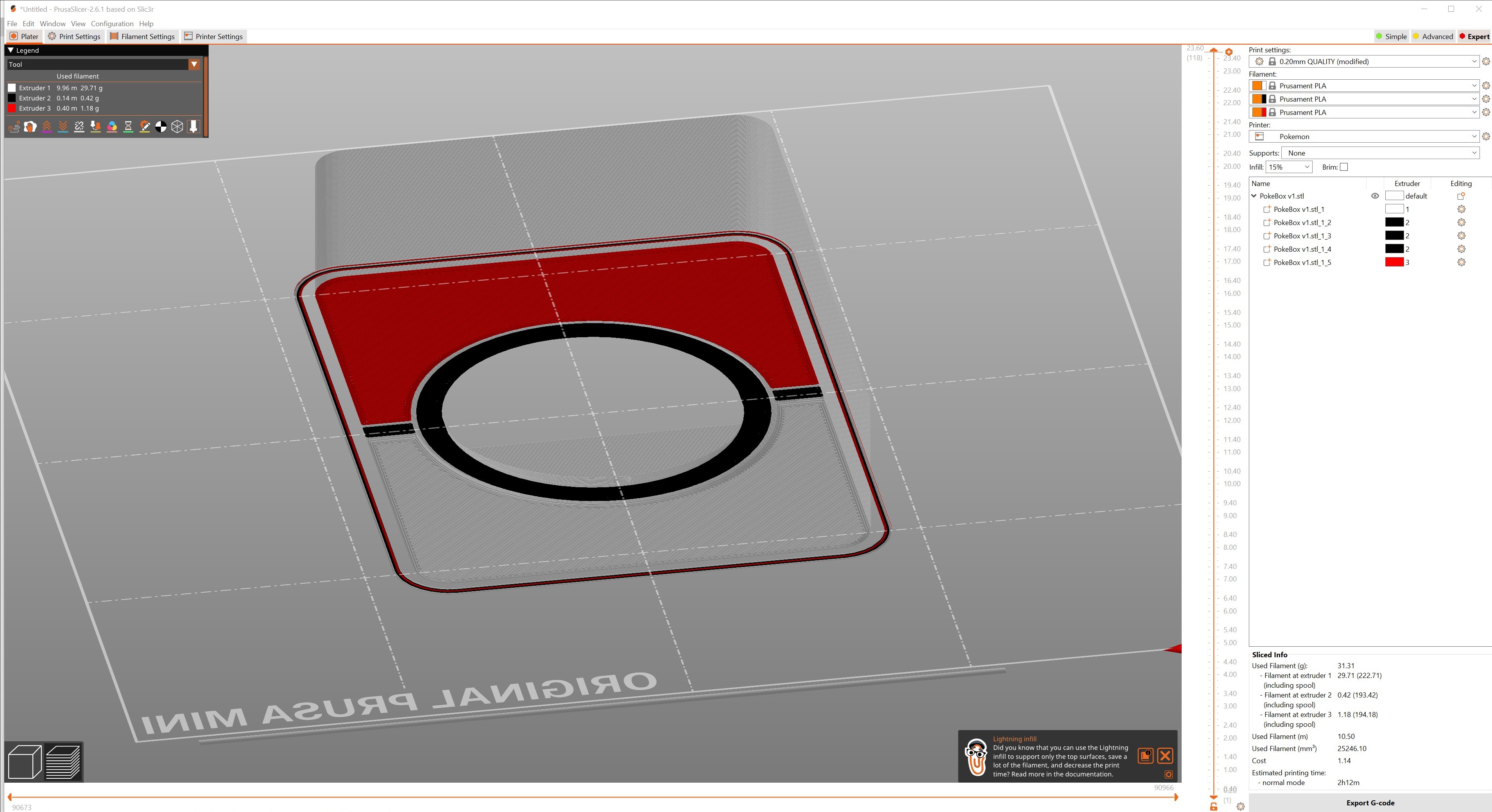Select Expert mode
Screen dimensions: 1492x812
click(x=1474, y=36)
